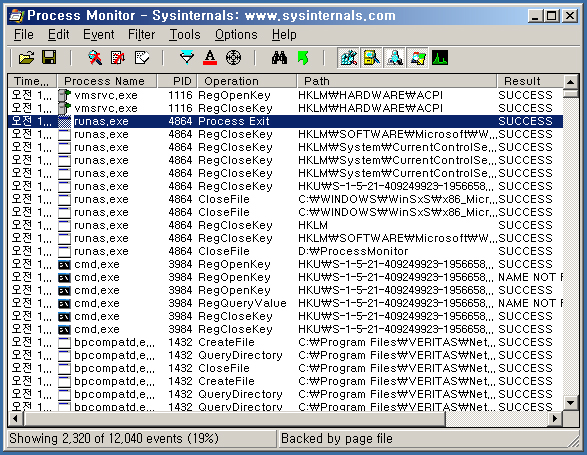587x455 pixels.
Task: Click the target crosshair Include Process icon
Action: (233, 58)
